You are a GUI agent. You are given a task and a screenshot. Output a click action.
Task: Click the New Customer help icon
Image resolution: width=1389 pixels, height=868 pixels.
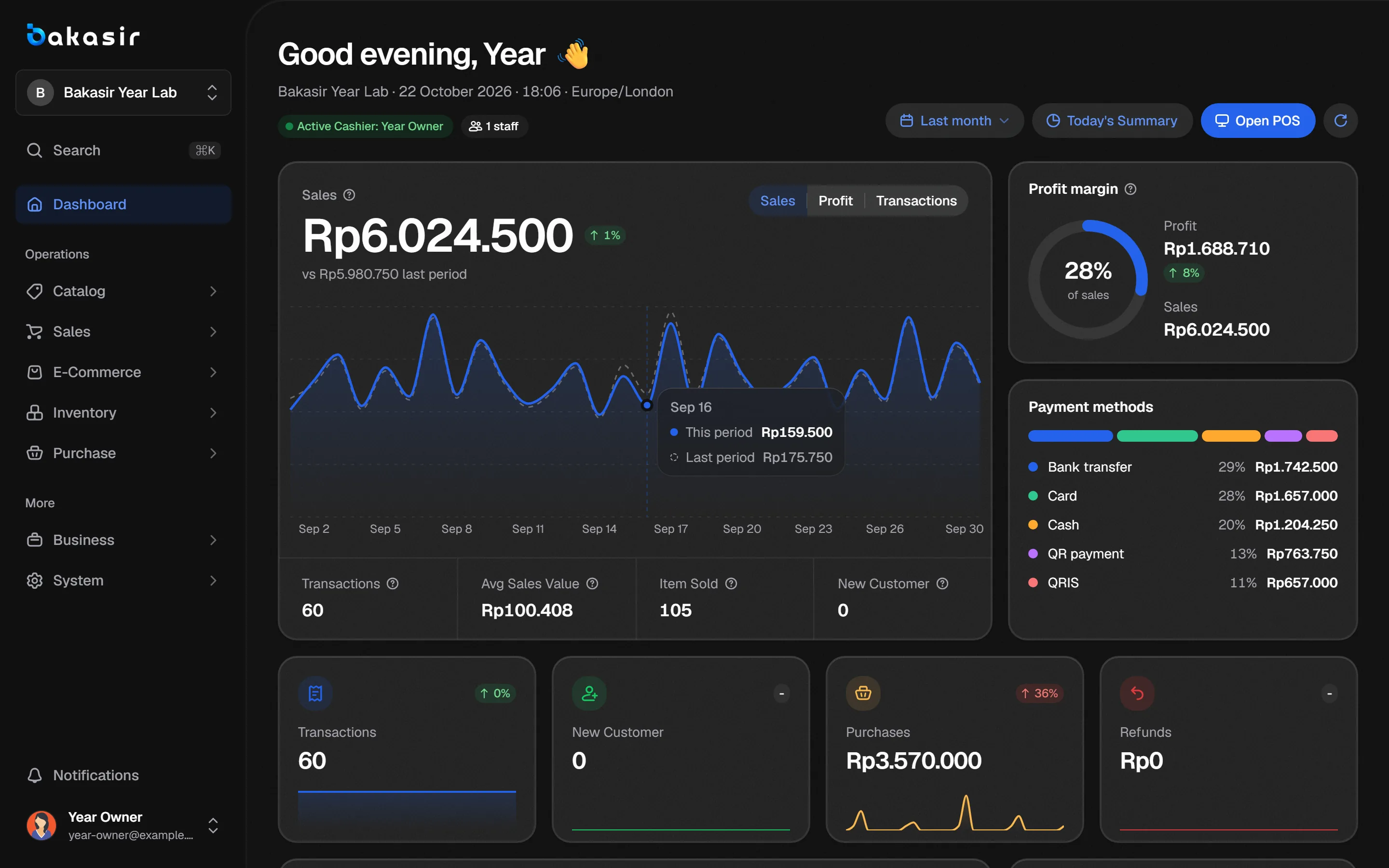942,584
